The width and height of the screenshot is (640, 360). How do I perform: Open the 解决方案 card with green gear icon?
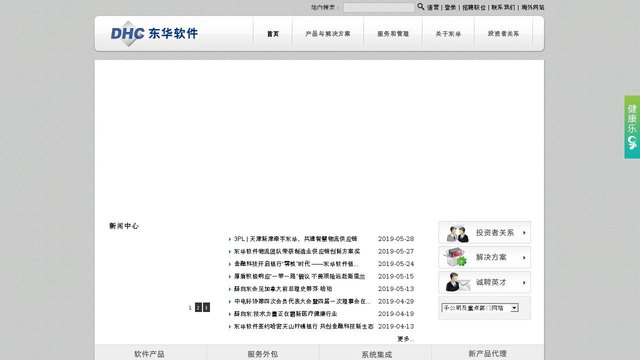pyautogui.click(x=484, y=258)
